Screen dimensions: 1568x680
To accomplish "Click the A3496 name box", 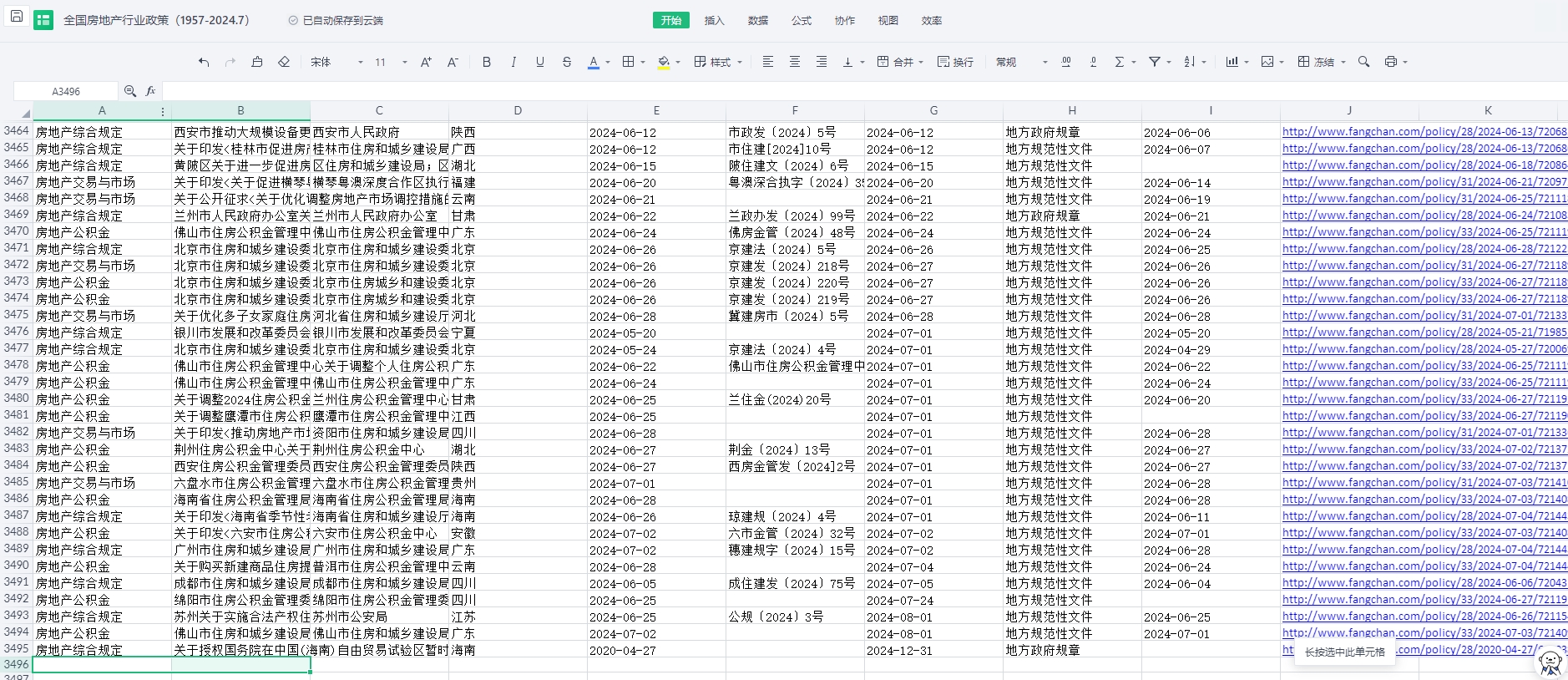I will tap(66, 91).
